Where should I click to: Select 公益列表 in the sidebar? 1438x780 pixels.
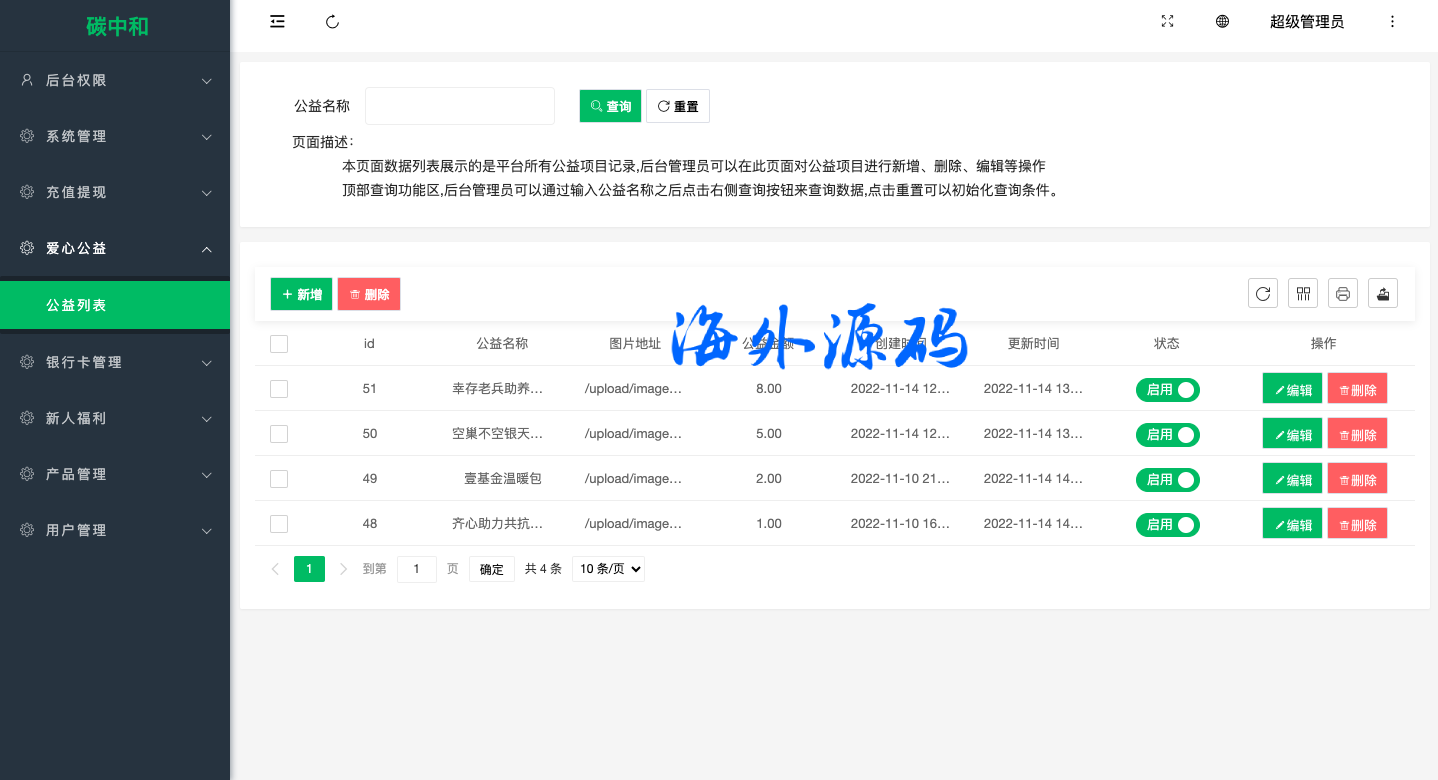coord(115,305)
